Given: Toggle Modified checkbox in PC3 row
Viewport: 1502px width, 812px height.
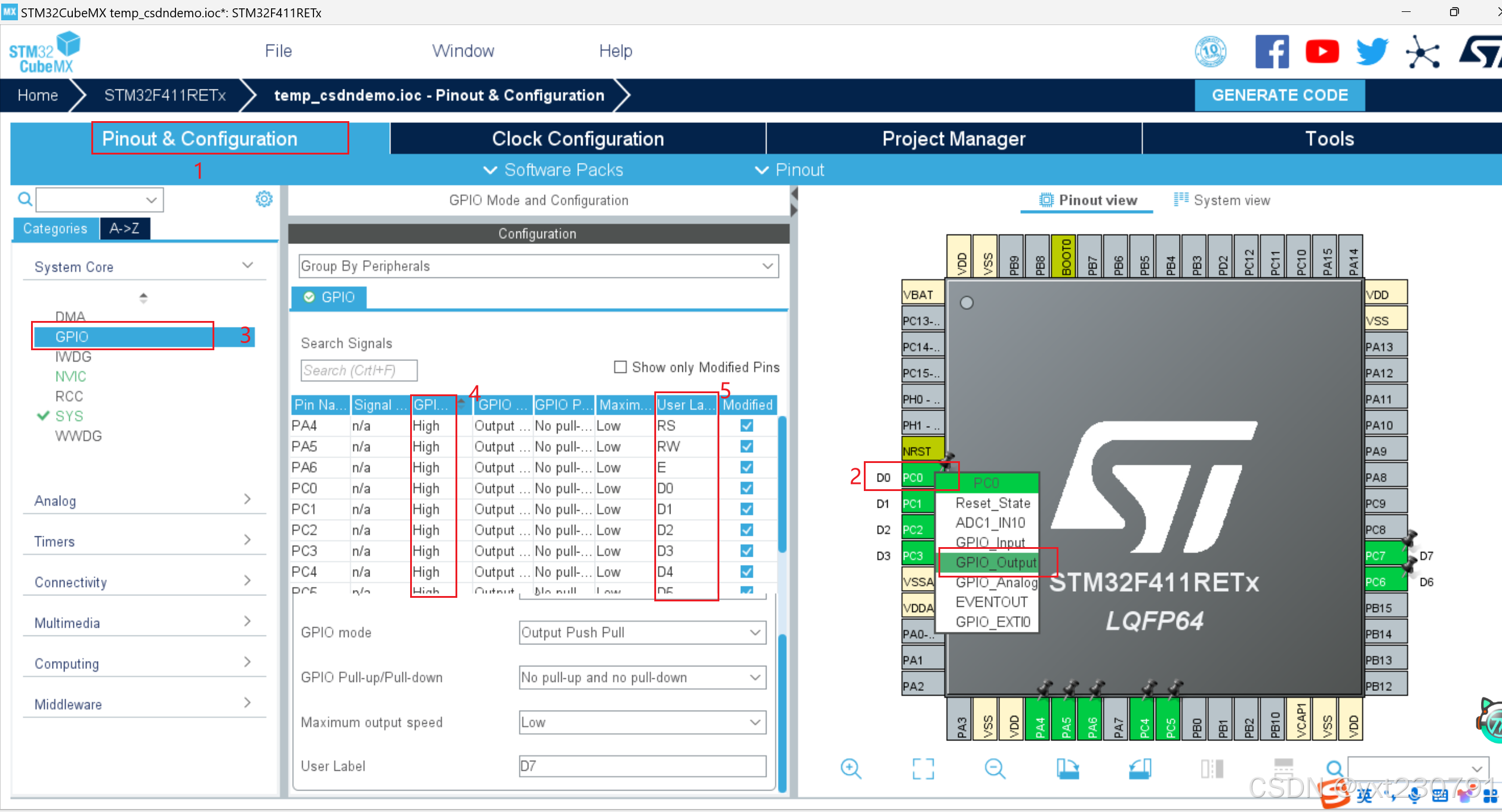Looking at the screenshot, I should coord(746,551).
